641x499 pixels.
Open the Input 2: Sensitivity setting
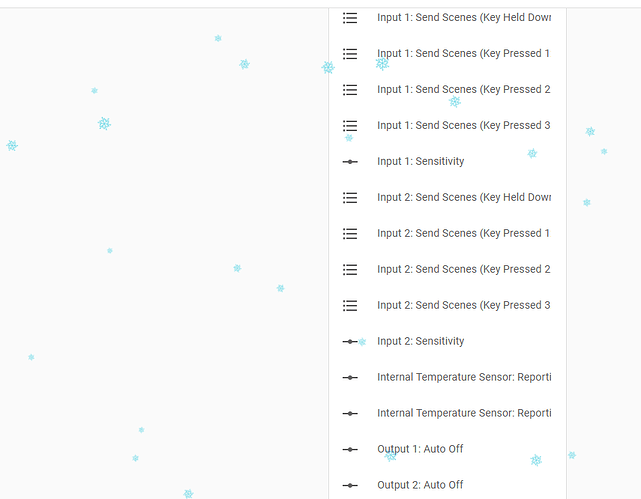420,342
